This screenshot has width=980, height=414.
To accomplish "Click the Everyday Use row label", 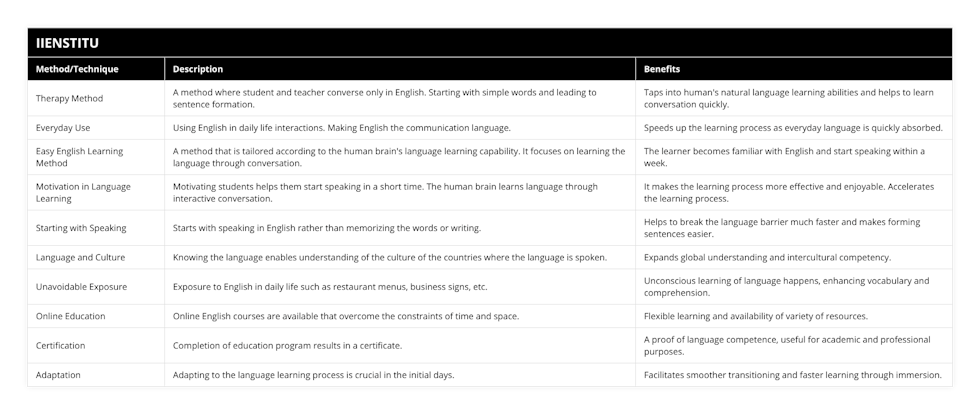I will pos(63,128).
